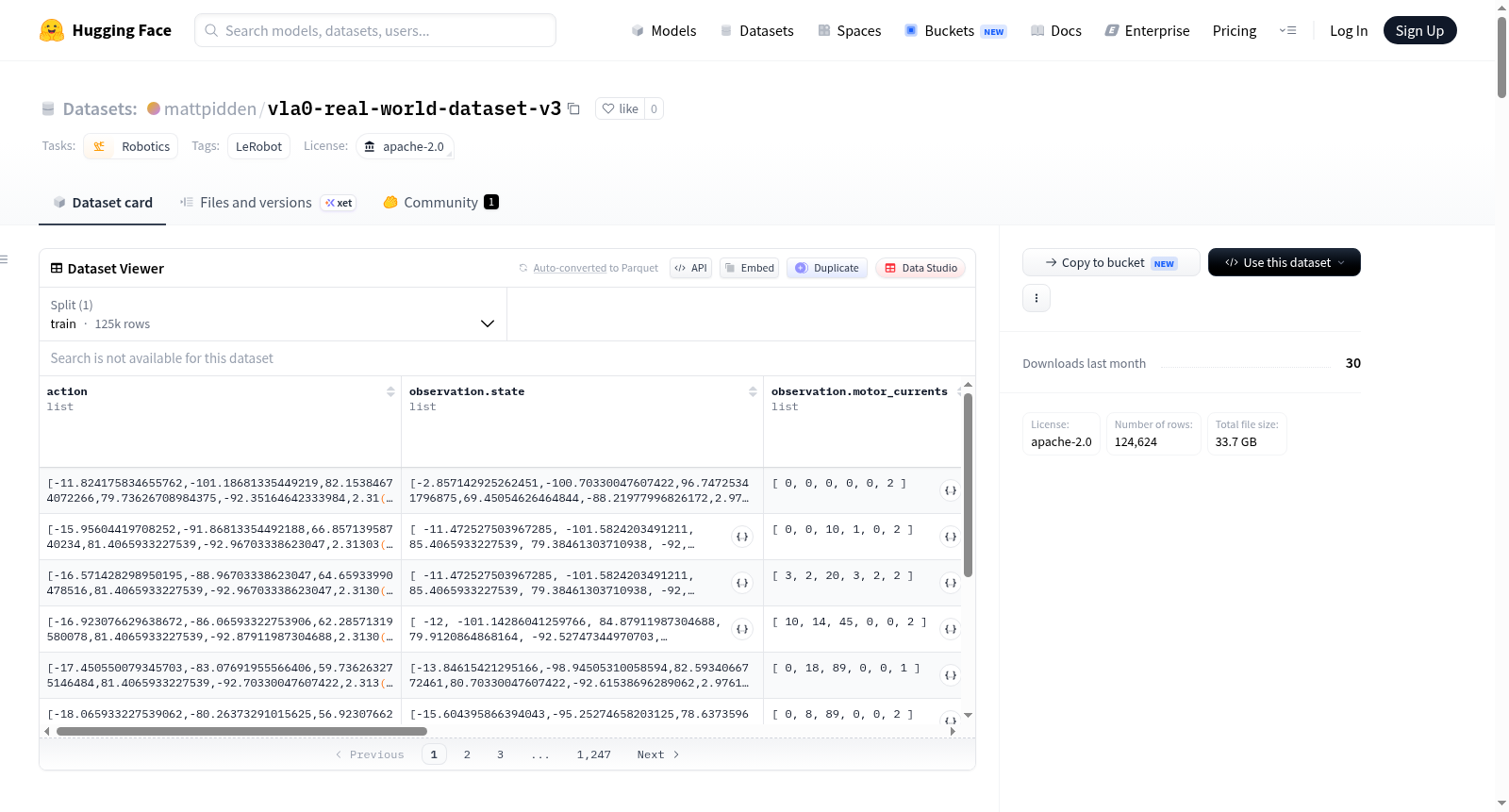Click the table vertical scrollbar
This screenshot has height=812, width=1509.
968,485
